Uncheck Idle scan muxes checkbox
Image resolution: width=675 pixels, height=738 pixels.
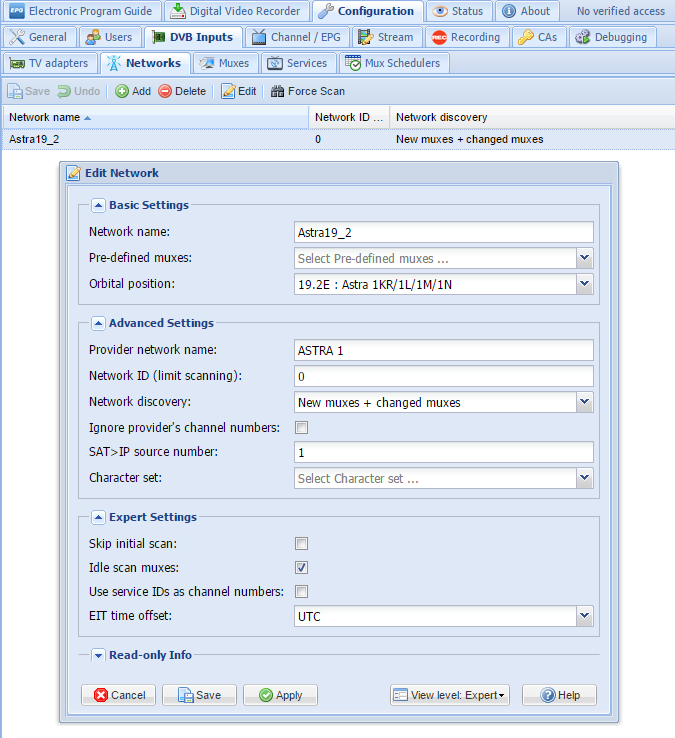pyautogui.click(x=301, y=568)
